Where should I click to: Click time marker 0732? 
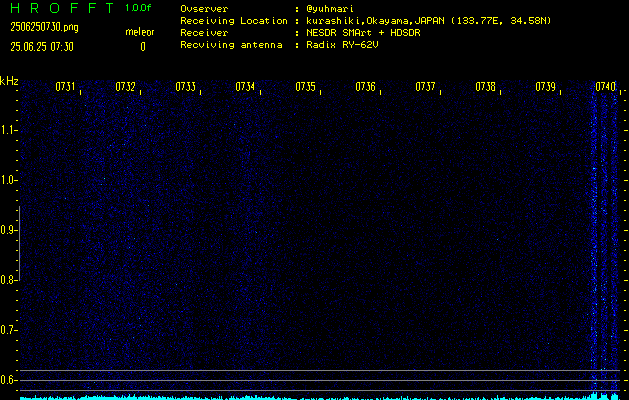coord(126,87)
